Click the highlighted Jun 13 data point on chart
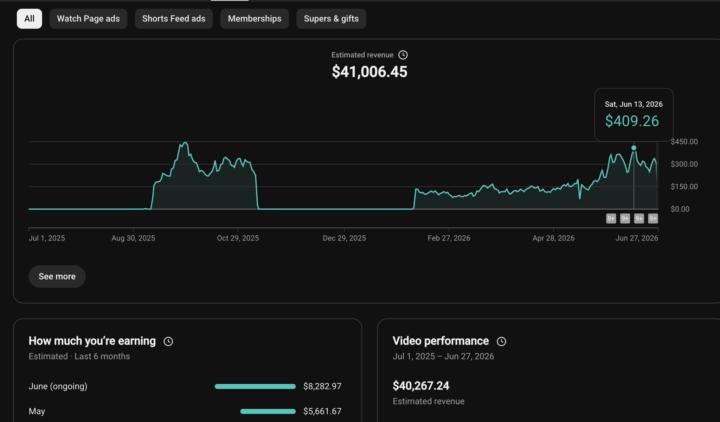This screenshot has height=422, width=720. coord(634,148)
